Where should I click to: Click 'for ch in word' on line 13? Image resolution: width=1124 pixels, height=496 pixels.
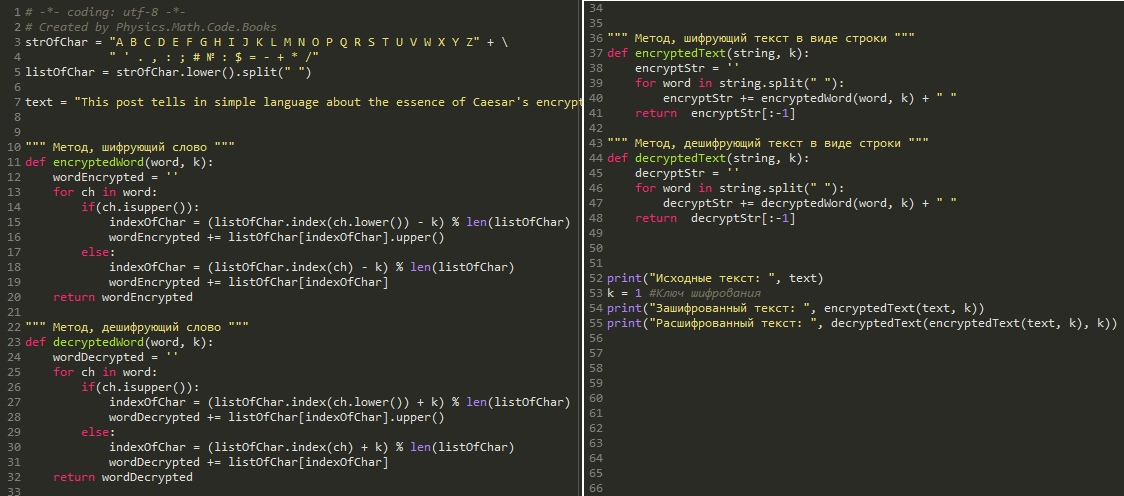pos(105,192)
